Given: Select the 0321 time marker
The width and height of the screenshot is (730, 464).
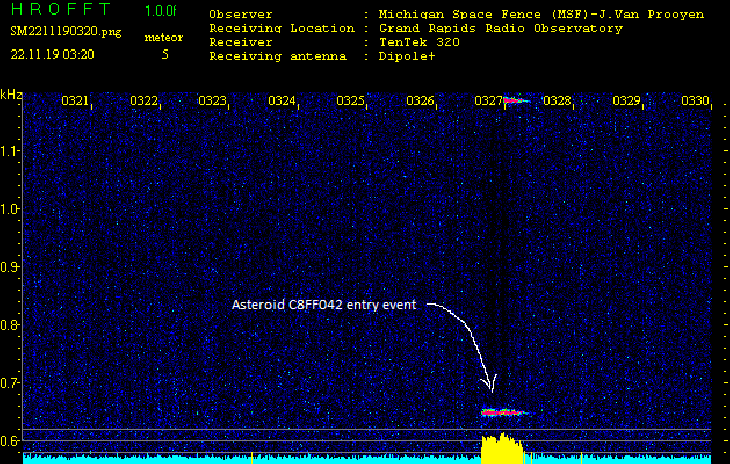Looking at the screenshot, I should [x=75, y=101].
